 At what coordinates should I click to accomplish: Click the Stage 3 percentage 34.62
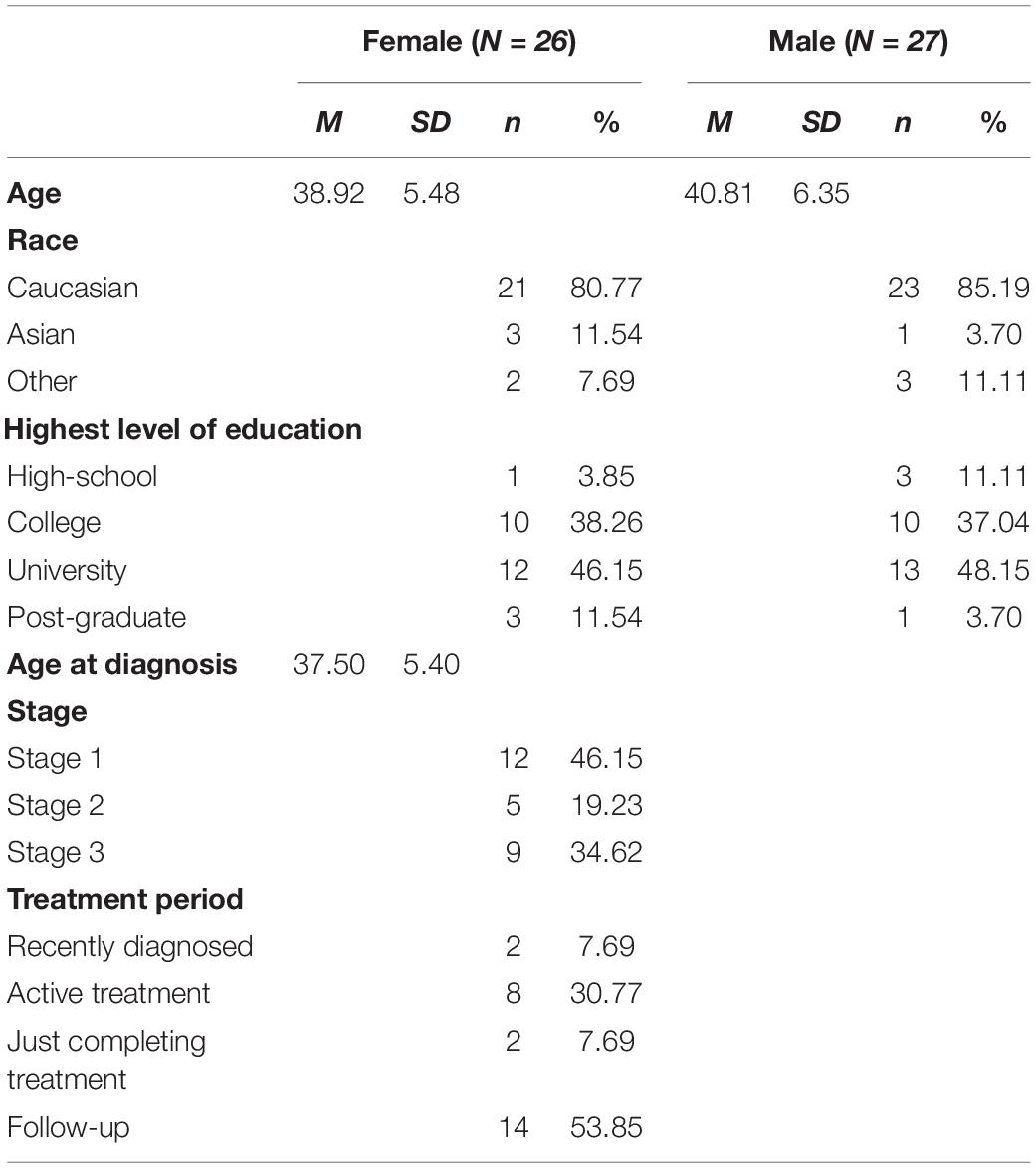[606, 853]
